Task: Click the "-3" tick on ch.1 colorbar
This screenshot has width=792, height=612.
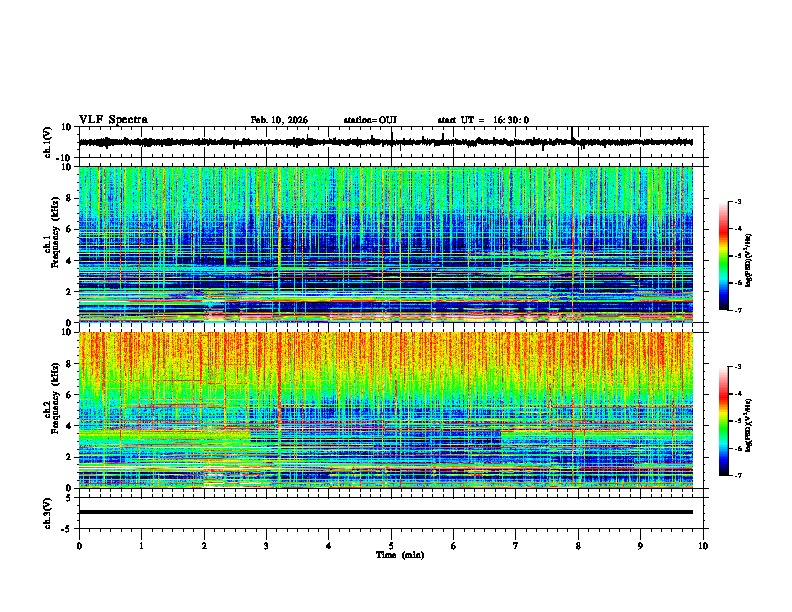Action: tap(738, 202)
